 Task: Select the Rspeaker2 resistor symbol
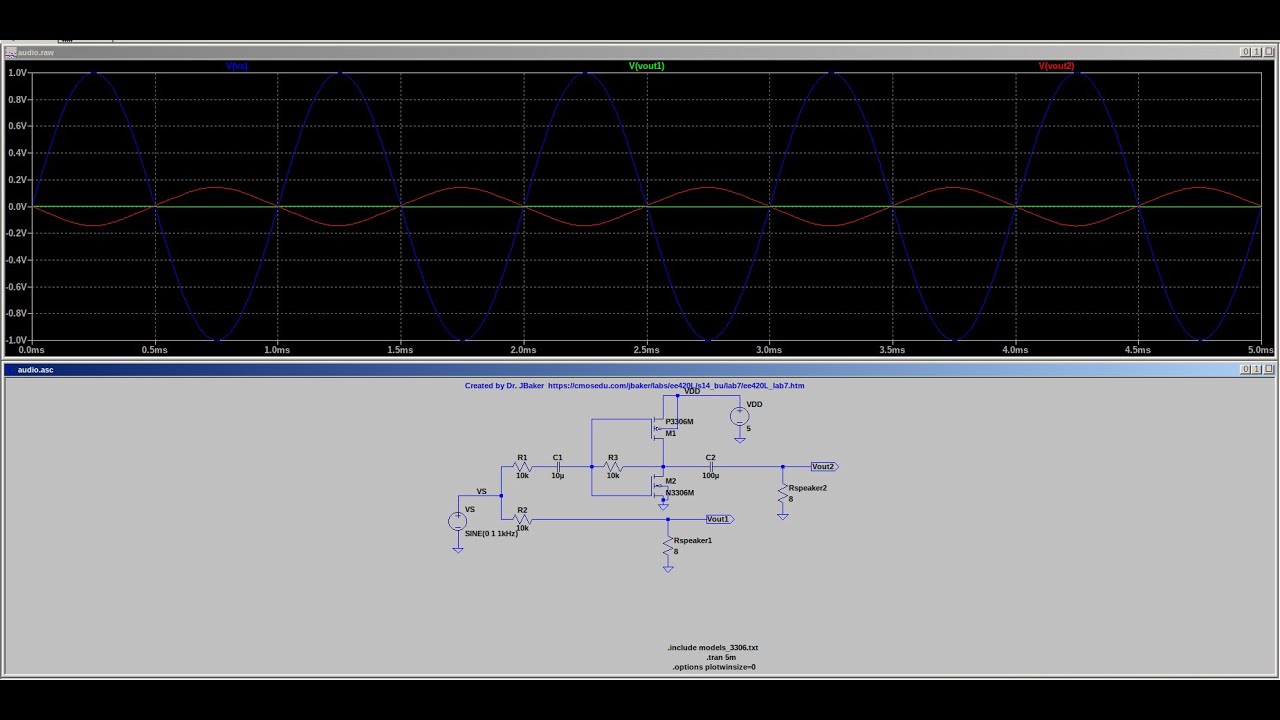coord(783,494)
